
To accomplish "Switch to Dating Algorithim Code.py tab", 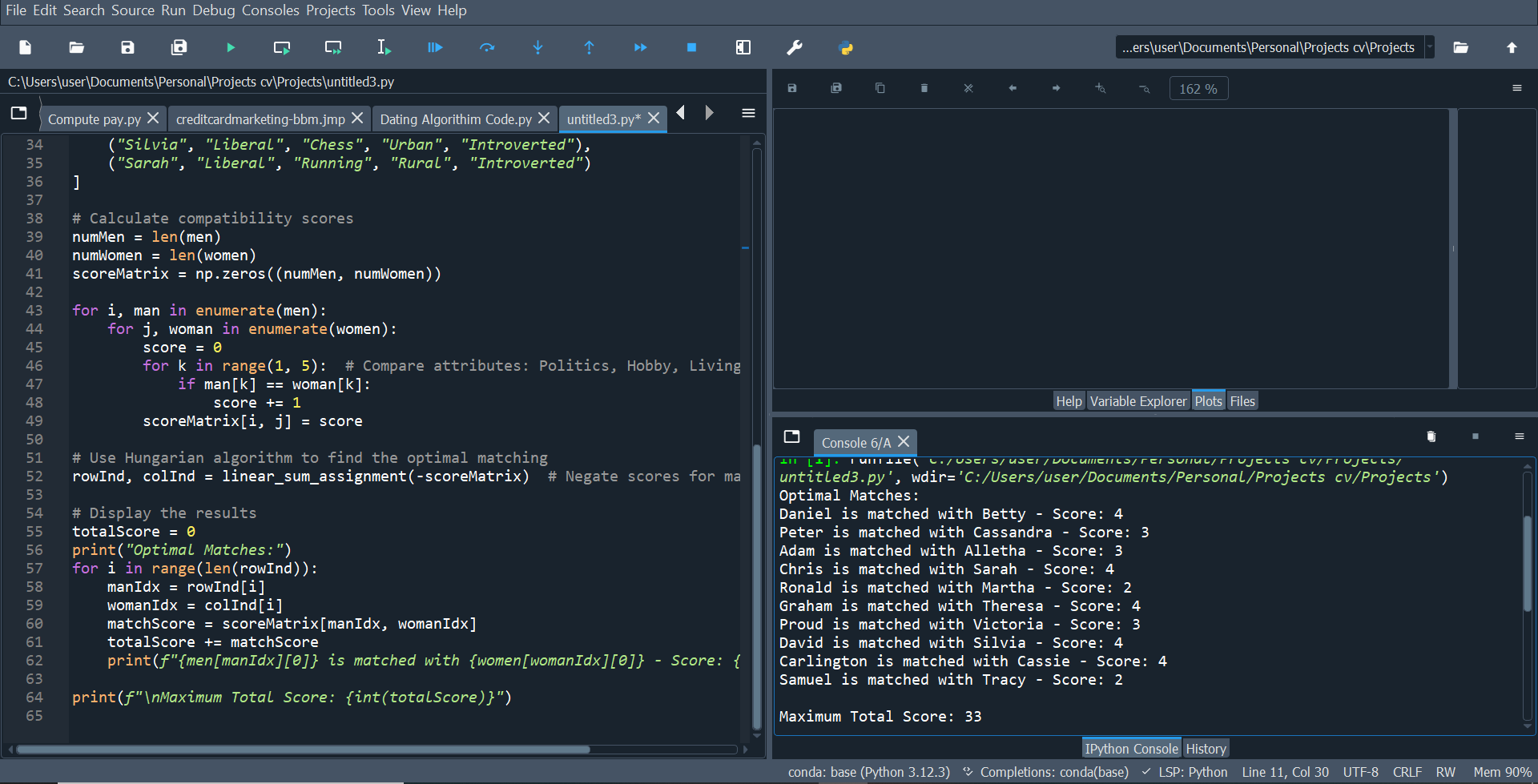I will [x=456, y=119].
